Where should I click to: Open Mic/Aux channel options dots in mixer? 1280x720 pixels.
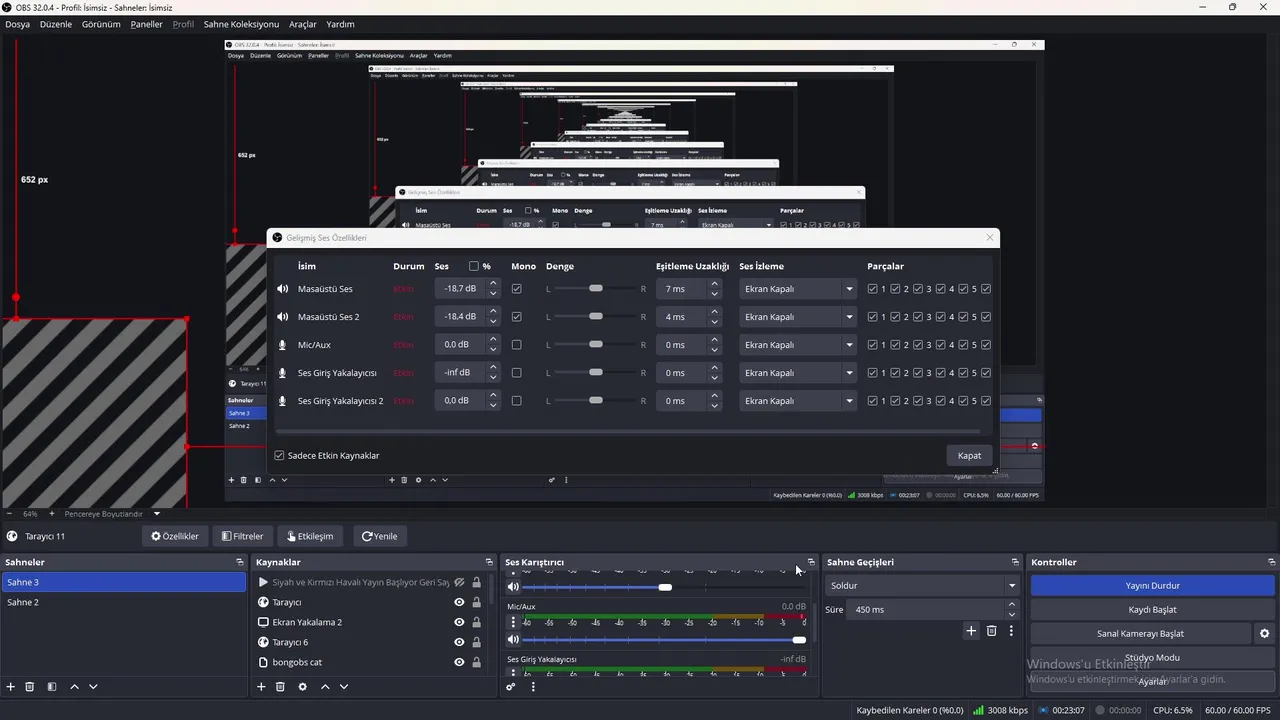513,622
